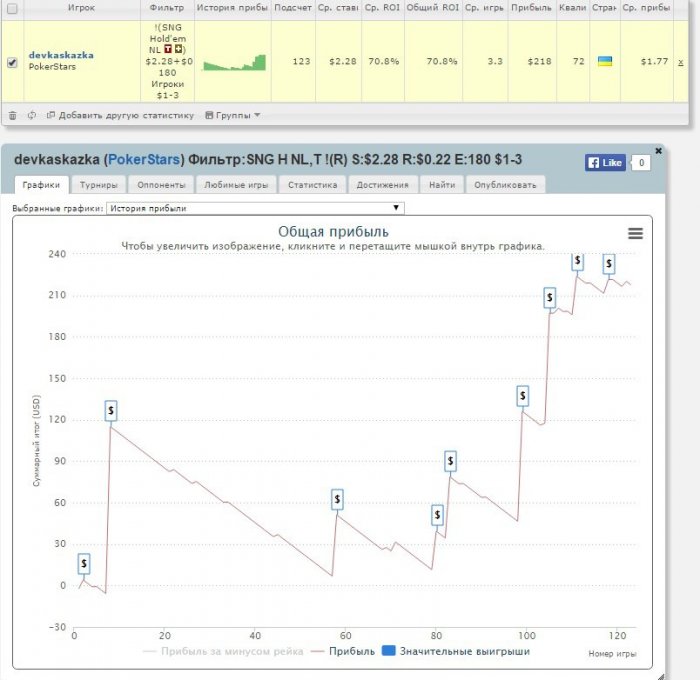Toggle the select-all header checkbox

click(12, 8)
